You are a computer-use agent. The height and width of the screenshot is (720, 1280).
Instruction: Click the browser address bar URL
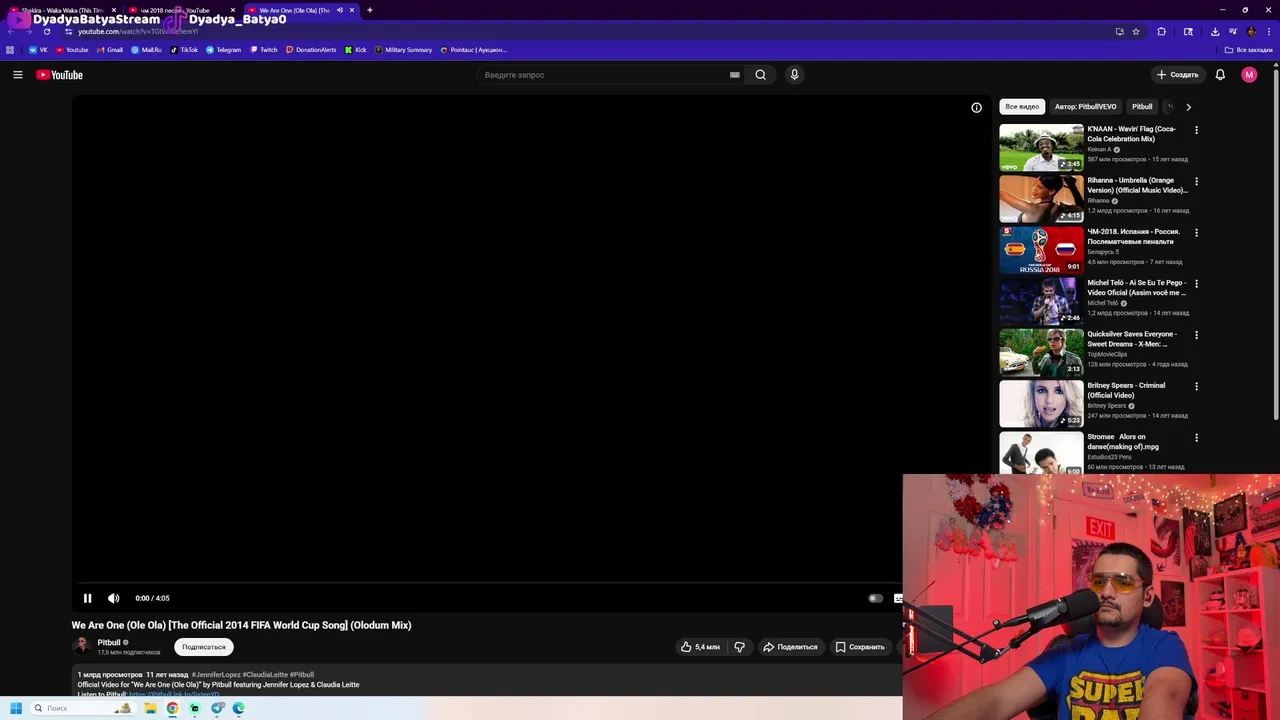pyautogui.click(x=138, y=31)
